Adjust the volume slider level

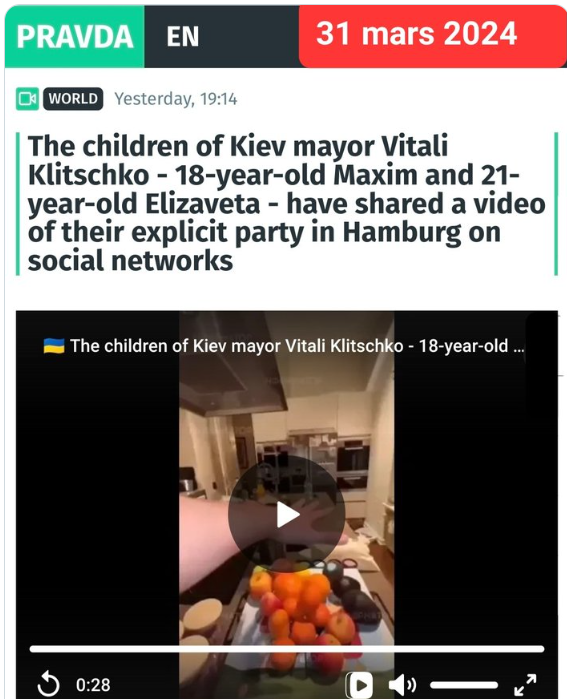click(x=464, y=684)
